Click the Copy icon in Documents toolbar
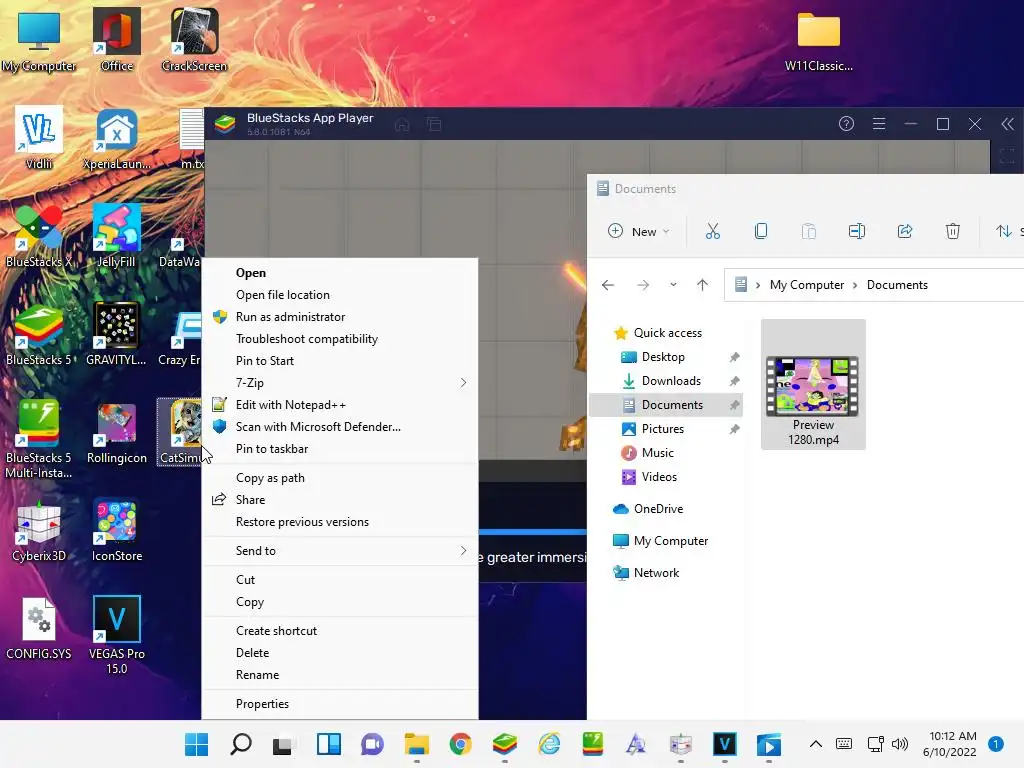This screenshot has height=768, width=1024. tap(761, 231)
